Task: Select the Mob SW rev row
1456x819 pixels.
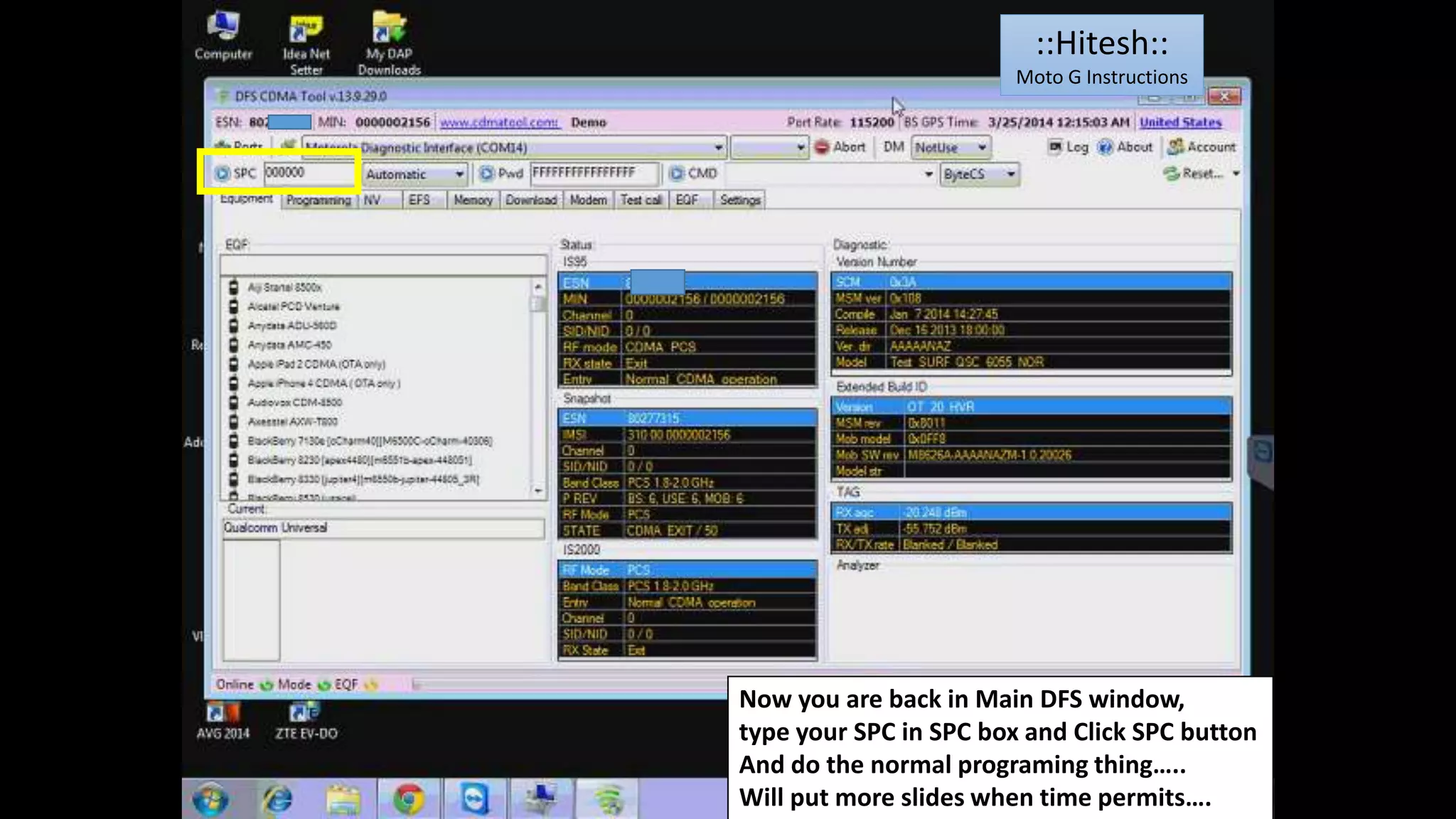Action: click(1031, 455)
